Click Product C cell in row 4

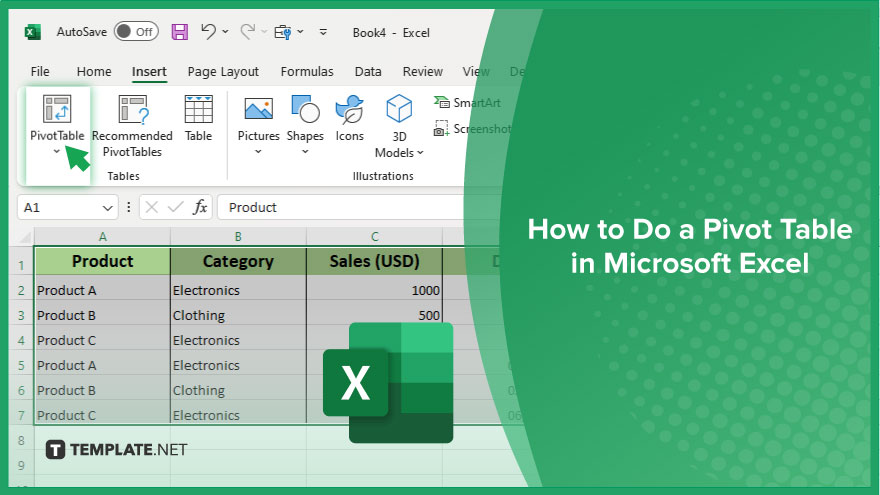[x=103, y=340]
